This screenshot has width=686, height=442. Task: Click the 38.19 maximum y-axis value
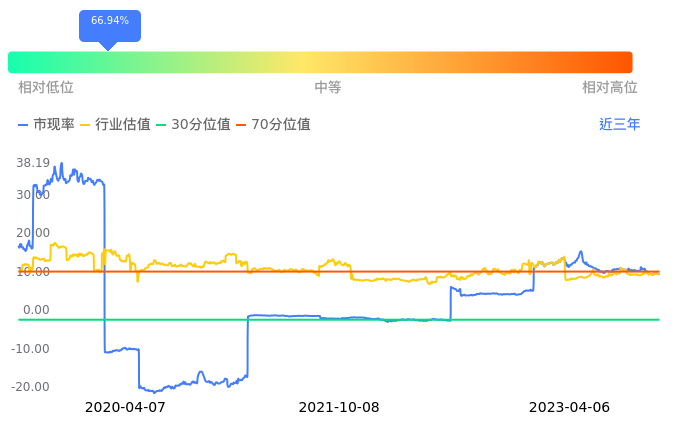click(33, 163)
